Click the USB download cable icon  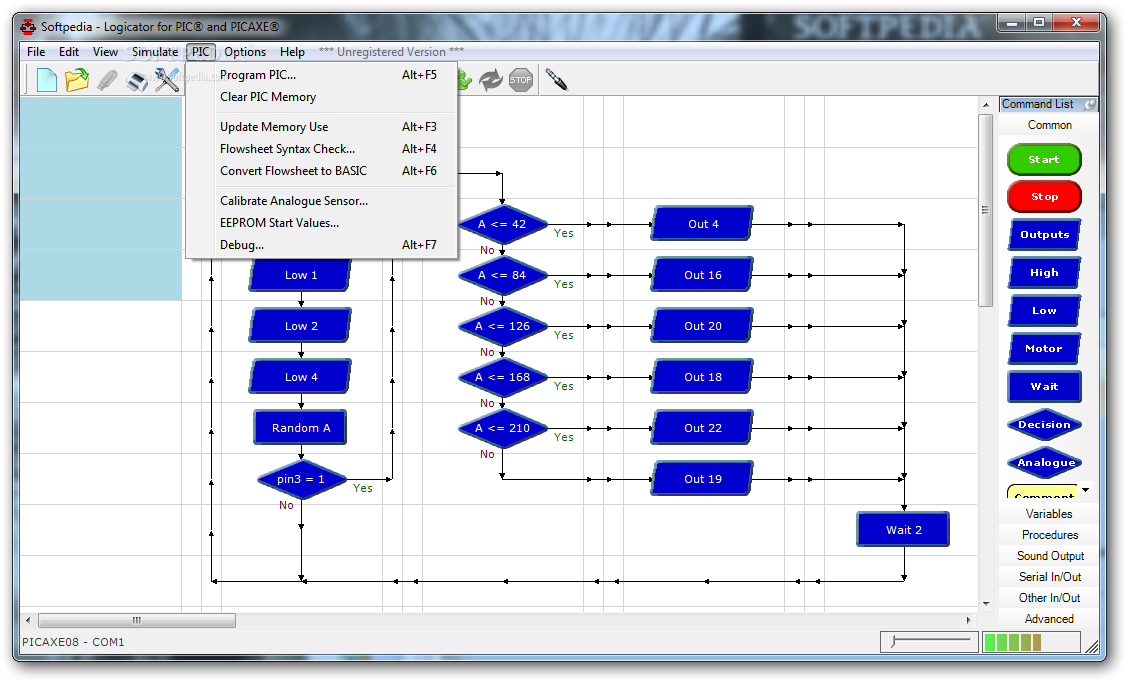point(107,80)
